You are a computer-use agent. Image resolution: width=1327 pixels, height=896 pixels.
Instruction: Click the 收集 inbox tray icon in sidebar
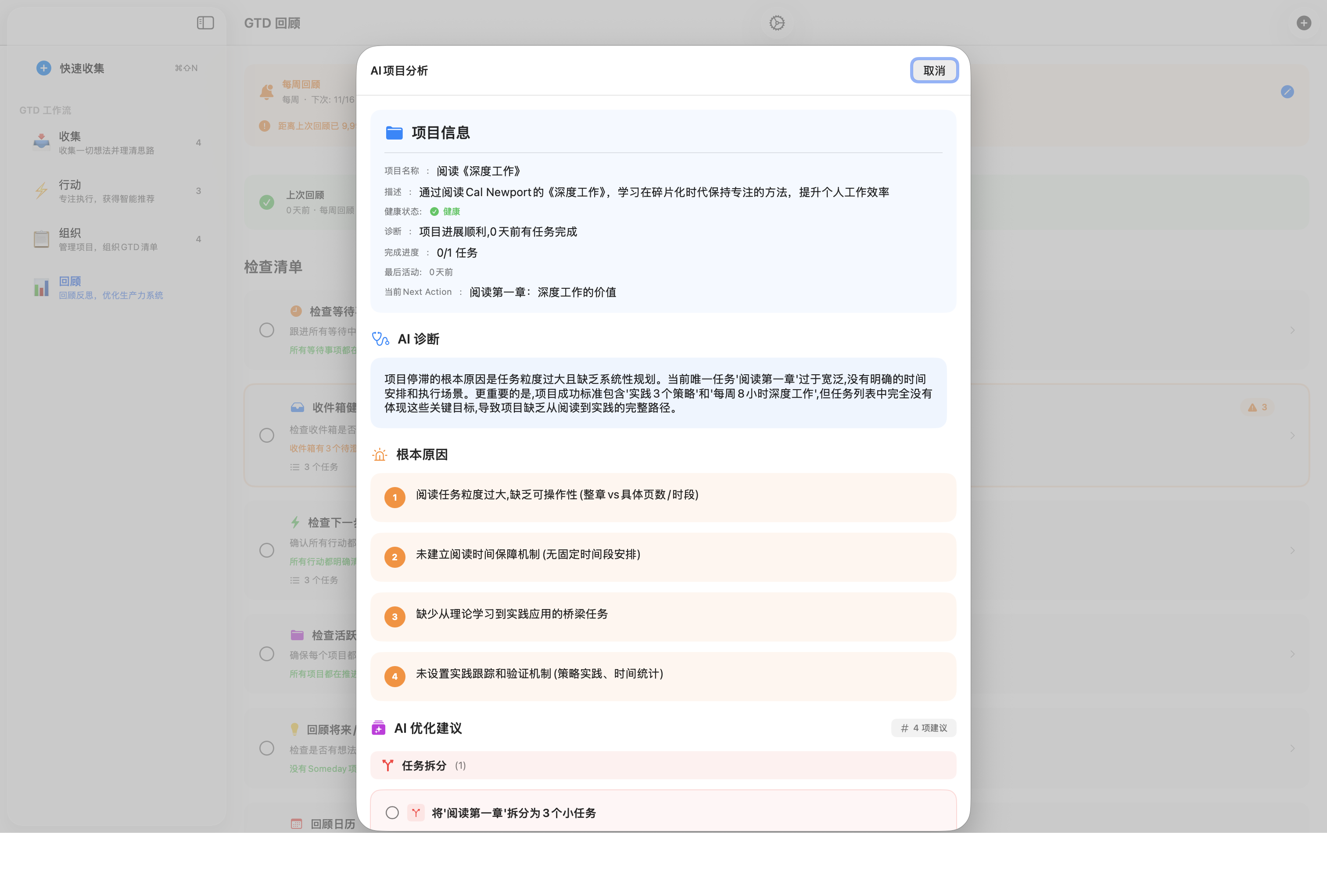click(x=41, y=141)
